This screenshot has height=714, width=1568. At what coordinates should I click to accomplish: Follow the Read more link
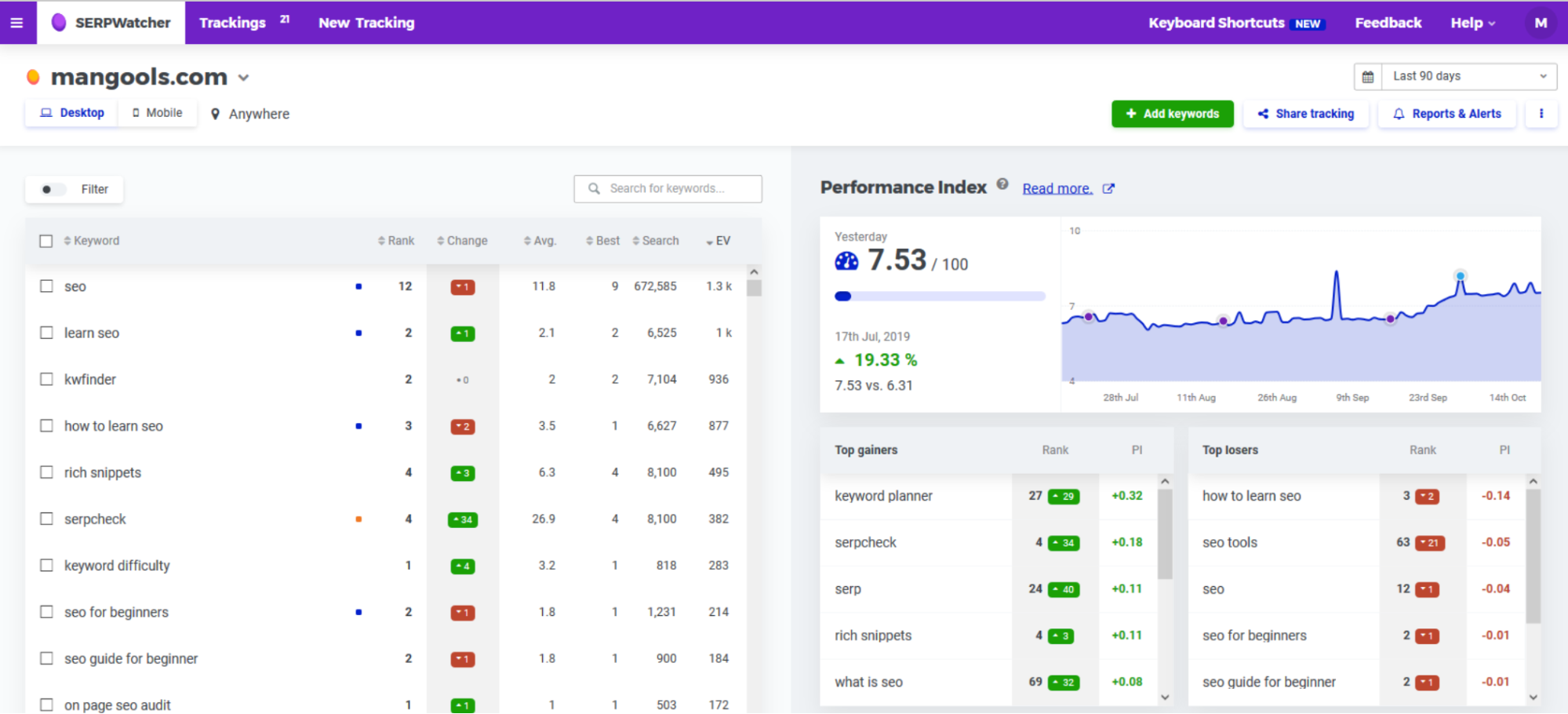pos(1057,188)
